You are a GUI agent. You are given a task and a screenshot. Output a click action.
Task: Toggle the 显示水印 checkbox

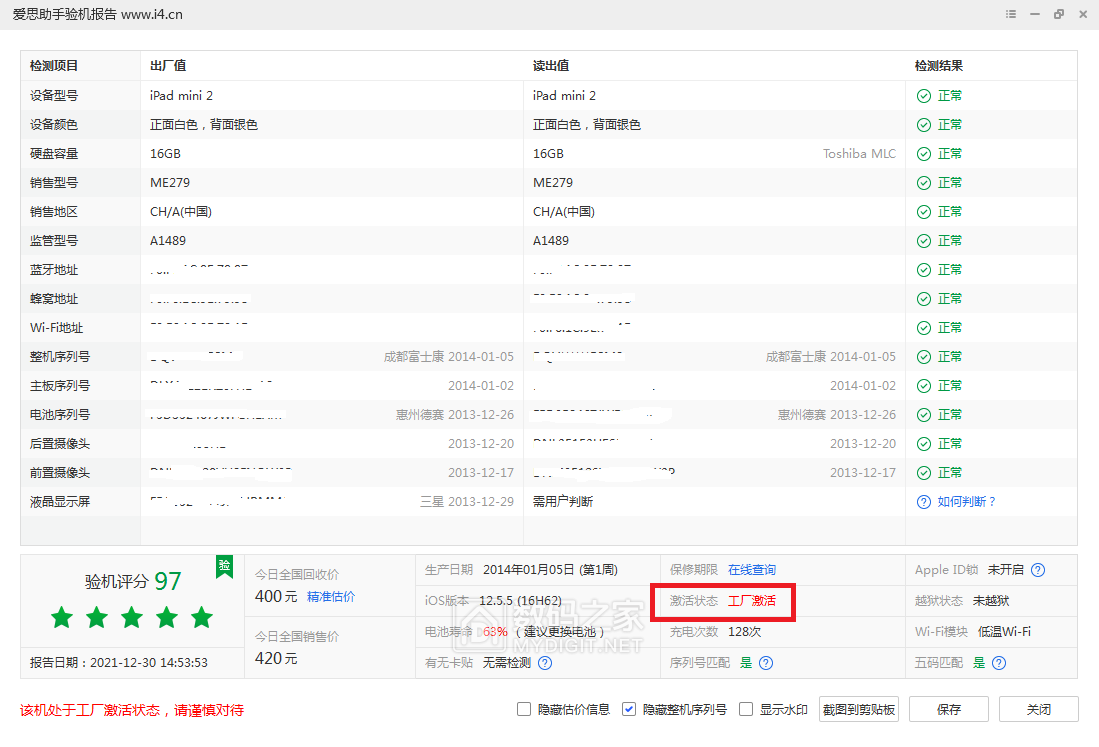[x=745, y=710]
